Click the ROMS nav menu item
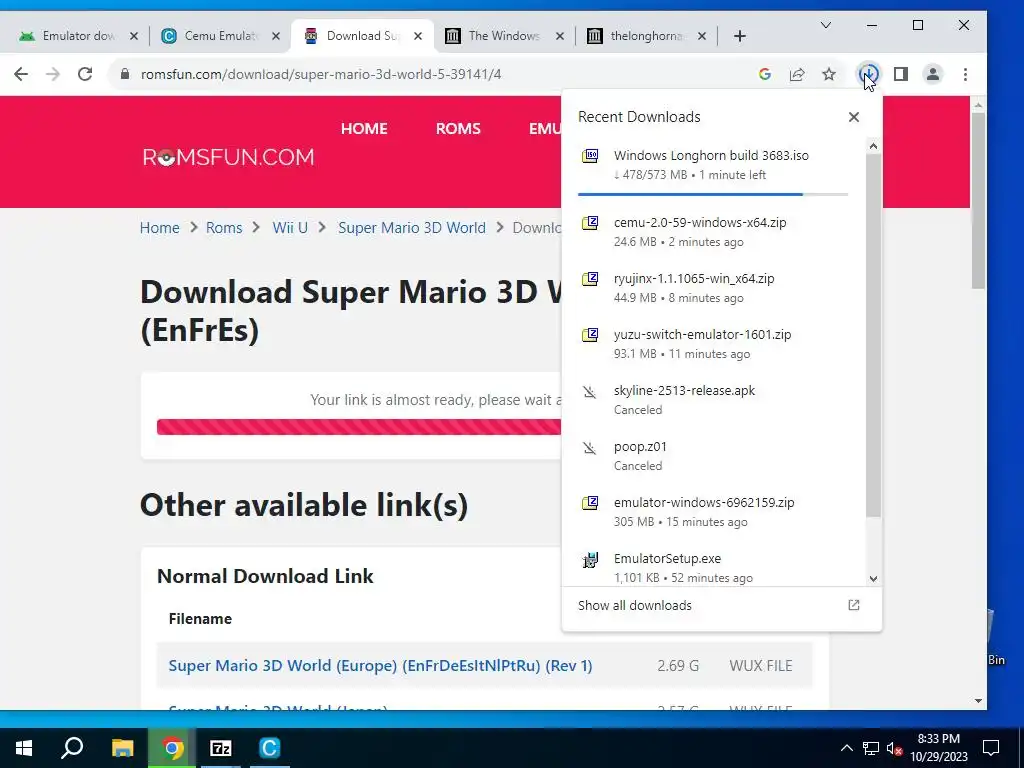 tap(458, 129)
